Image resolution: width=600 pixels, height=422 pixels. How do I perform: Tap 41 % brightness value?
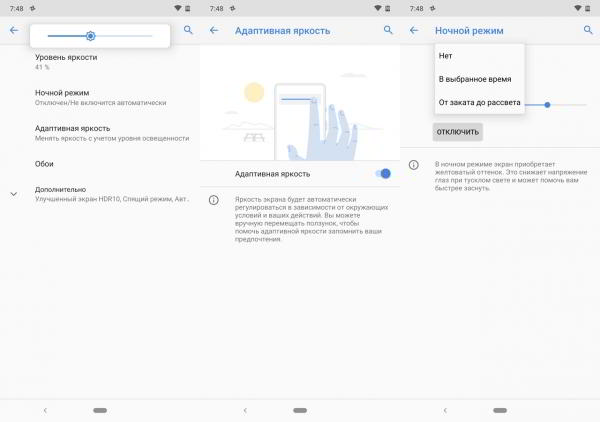(x=42, y=67)
